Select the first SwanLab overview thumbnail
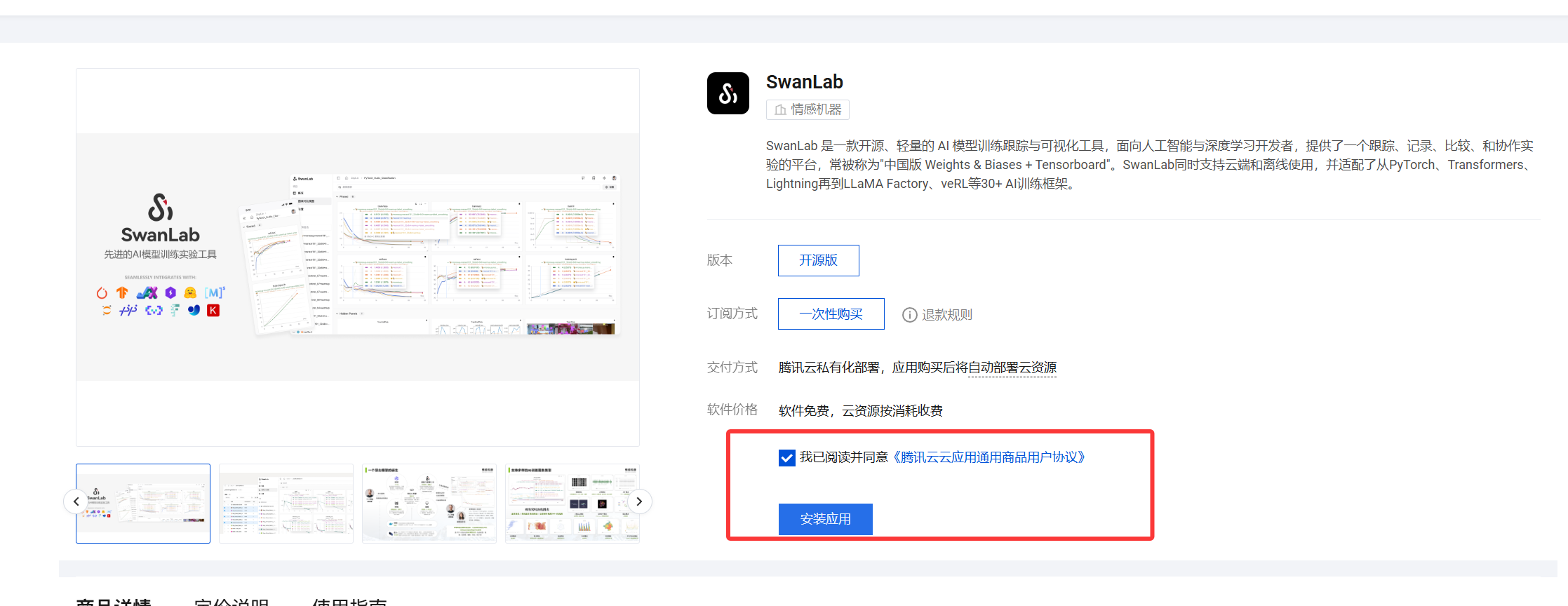The image size is (1568, 606). tap(143, 503)
